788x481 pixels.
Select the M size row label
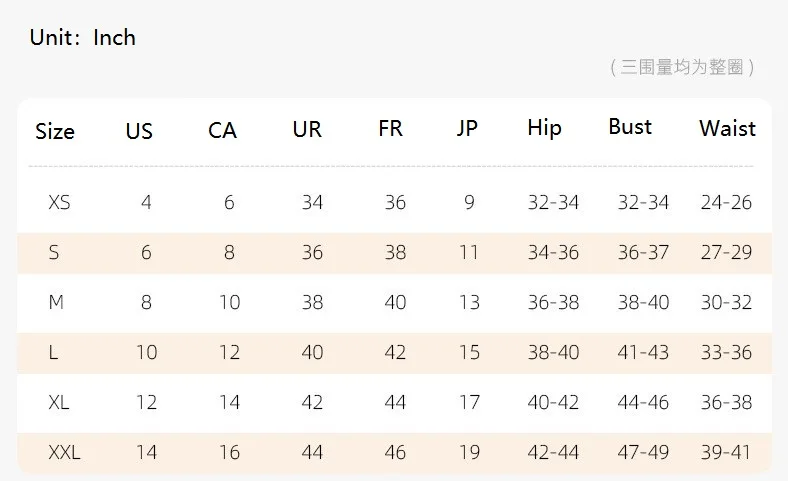56,302
